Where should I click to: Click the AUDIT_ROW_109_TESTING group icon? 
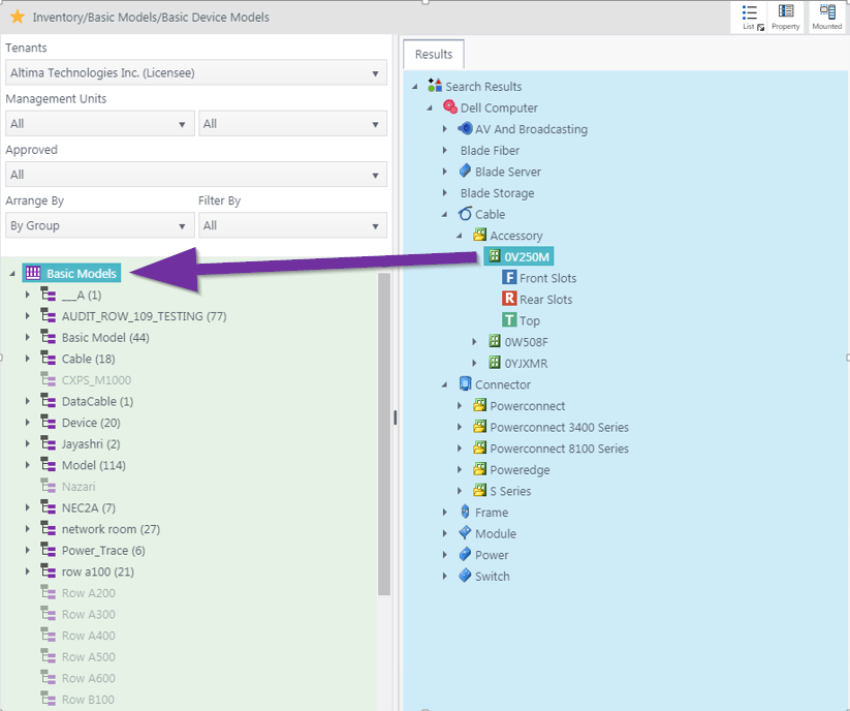(x=48, y=315)
